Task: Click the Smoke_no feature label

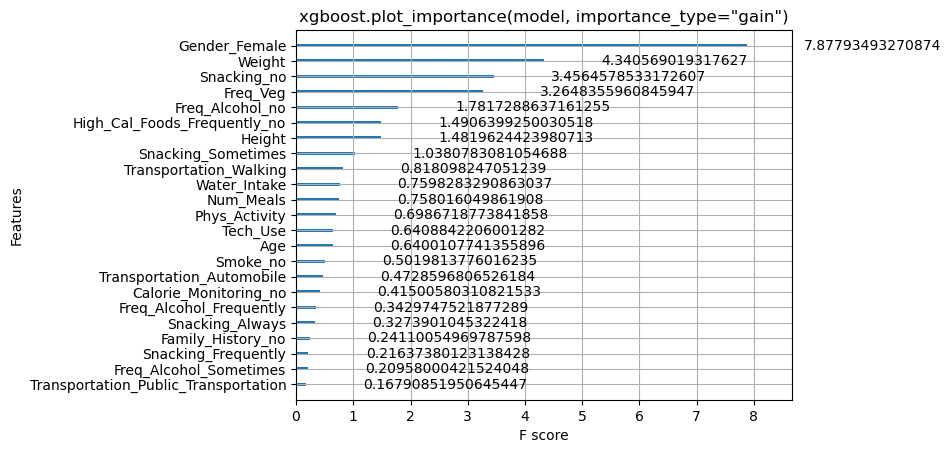Action: 251,262
